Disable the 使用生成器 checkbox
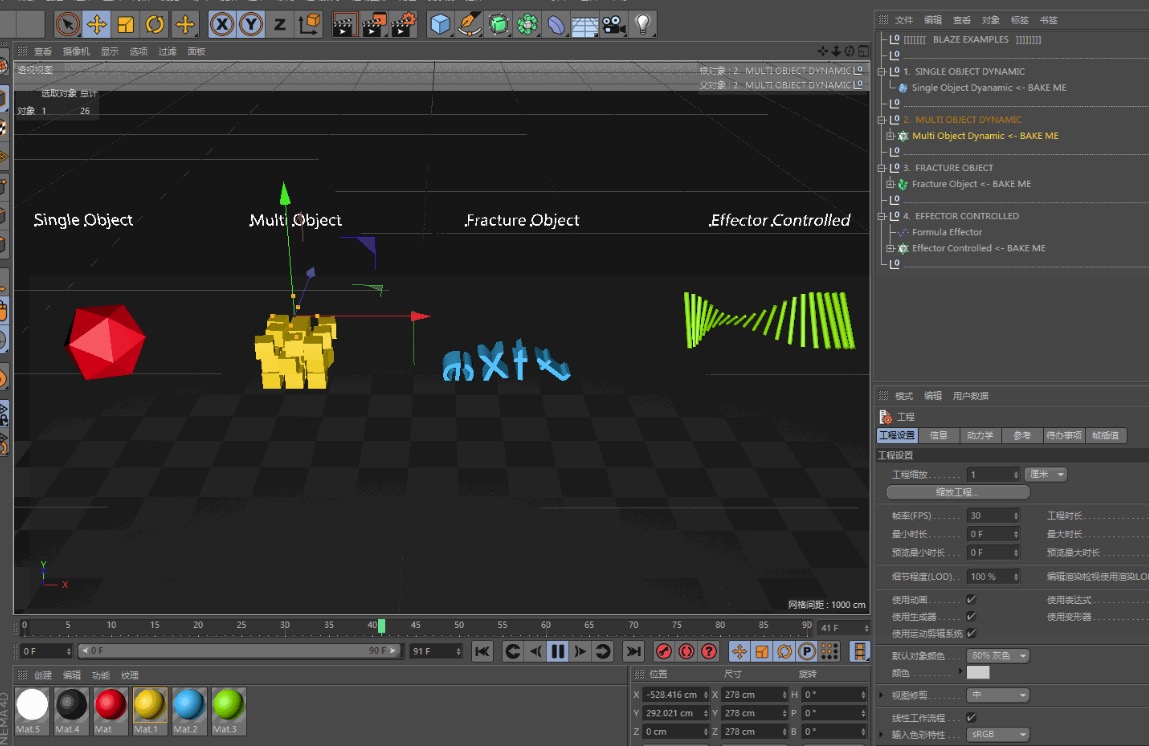This screenshot has height=746, width=1149. click(x=971, y=617)
